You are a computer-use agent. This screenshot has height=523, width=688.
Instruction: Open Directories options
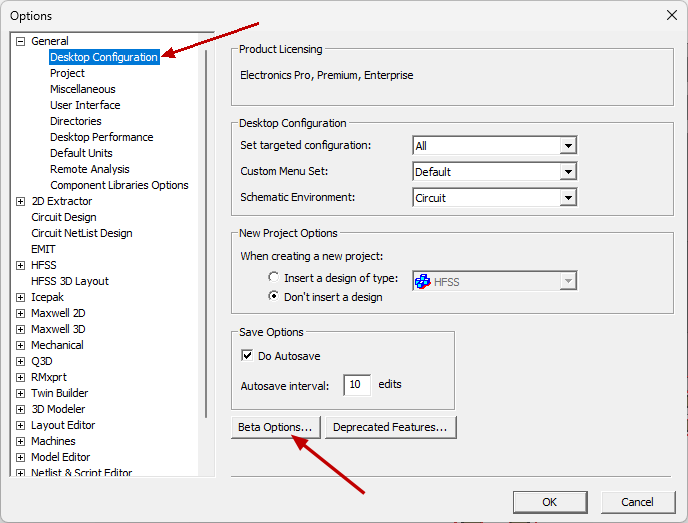coord(75,121)
